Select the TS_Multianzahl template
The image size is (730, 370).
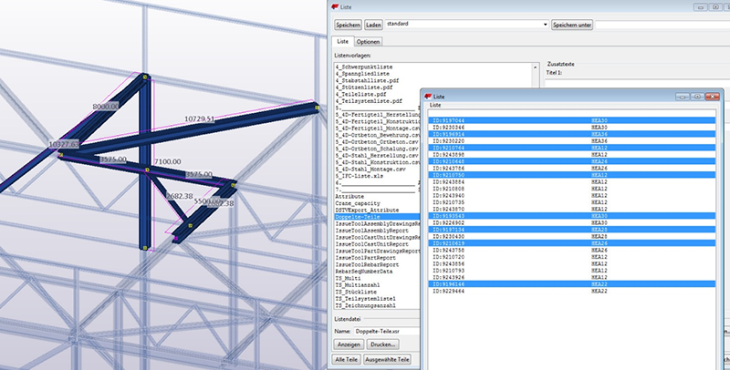[358, 285]
